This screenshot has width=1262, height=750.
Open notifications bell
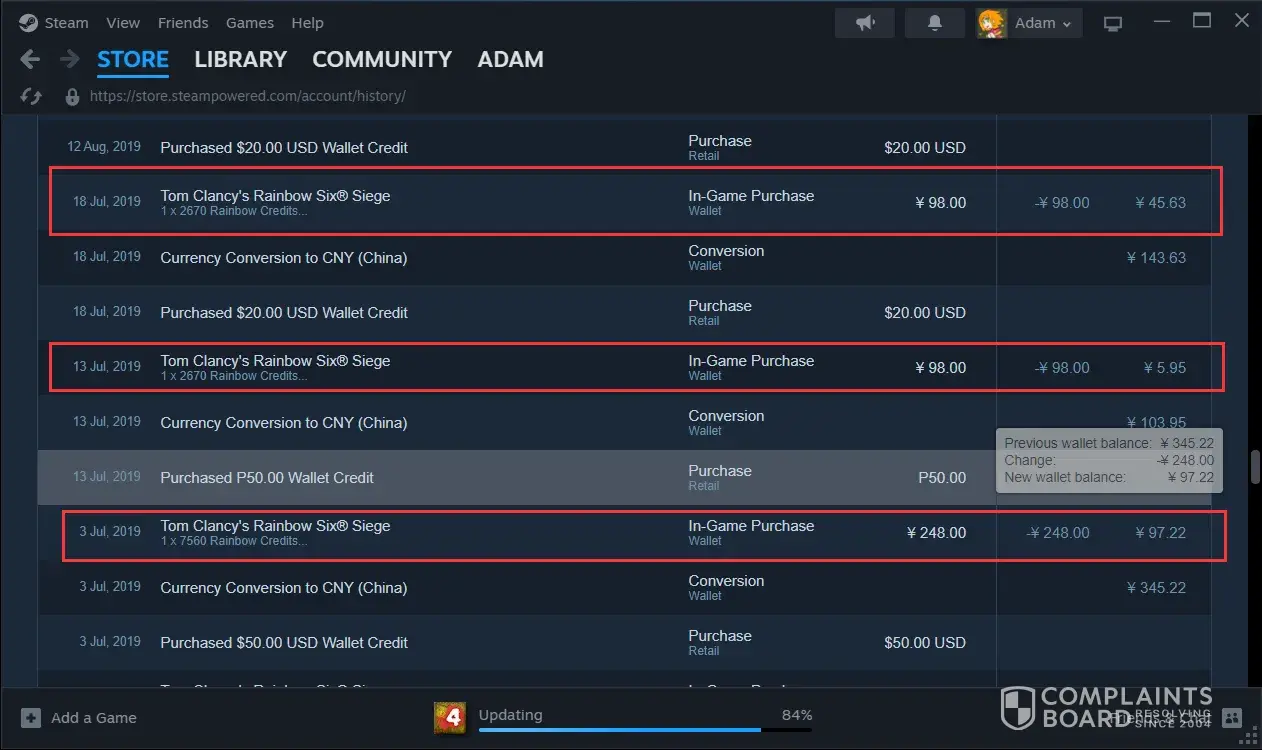(x=935, y=23)
